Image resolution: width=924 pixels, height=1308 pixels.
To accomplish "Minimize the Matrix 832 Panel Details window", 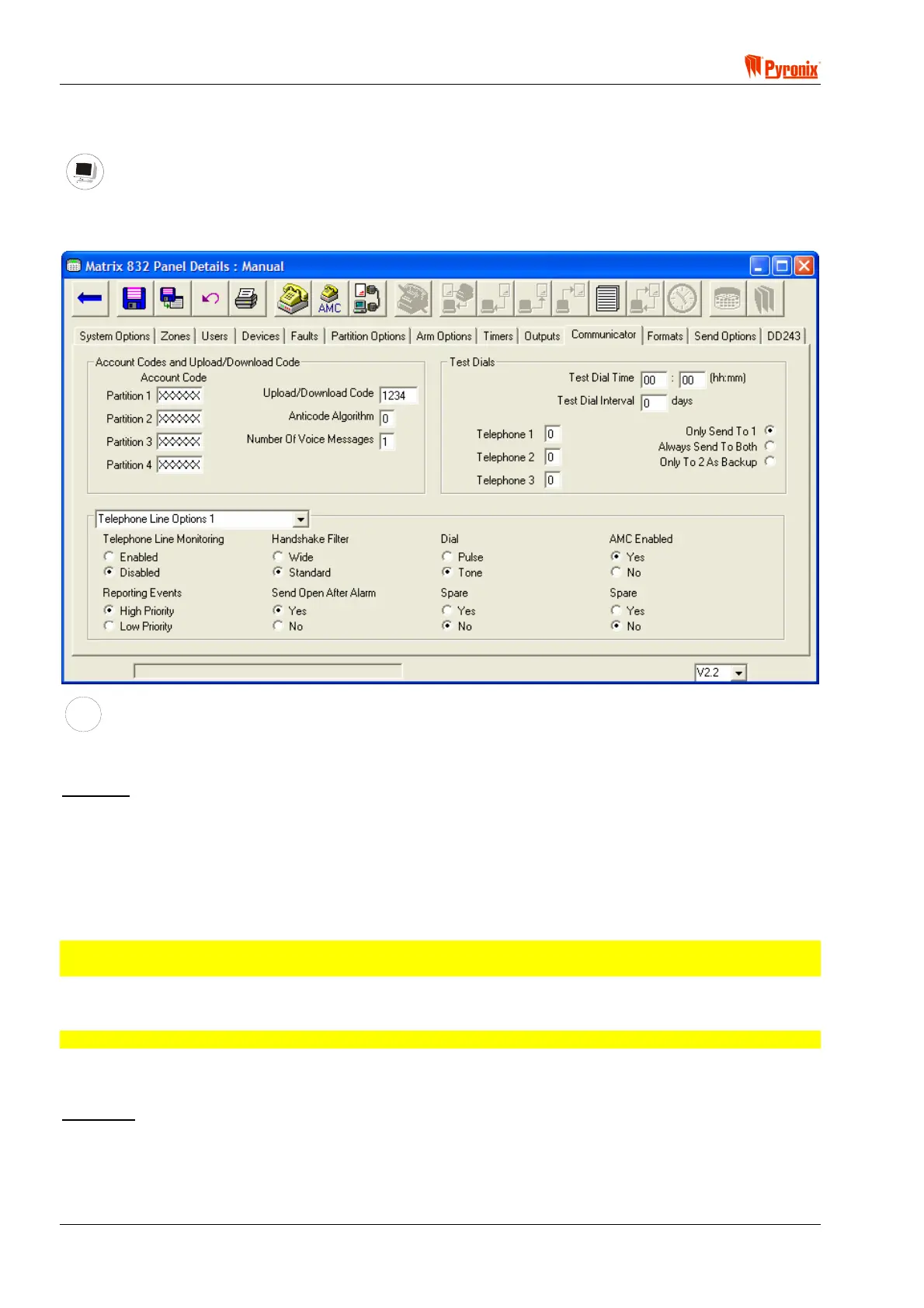I will tap(760, 266).
